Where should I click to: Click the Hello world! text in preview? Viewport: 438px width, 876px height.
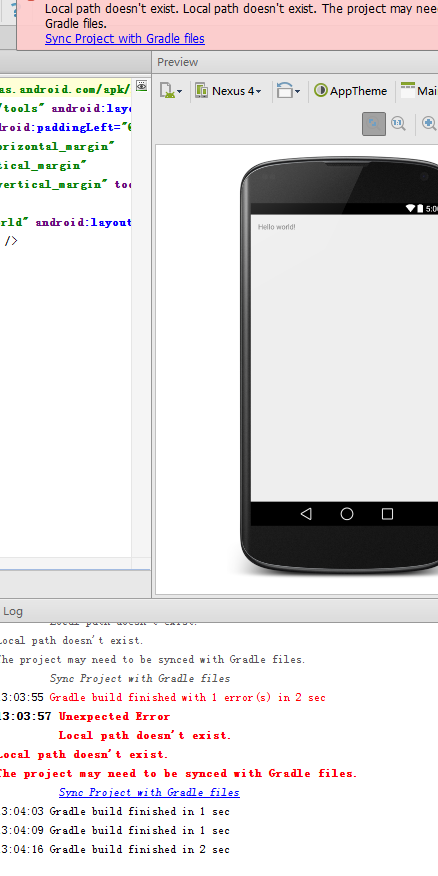point(277,227)
